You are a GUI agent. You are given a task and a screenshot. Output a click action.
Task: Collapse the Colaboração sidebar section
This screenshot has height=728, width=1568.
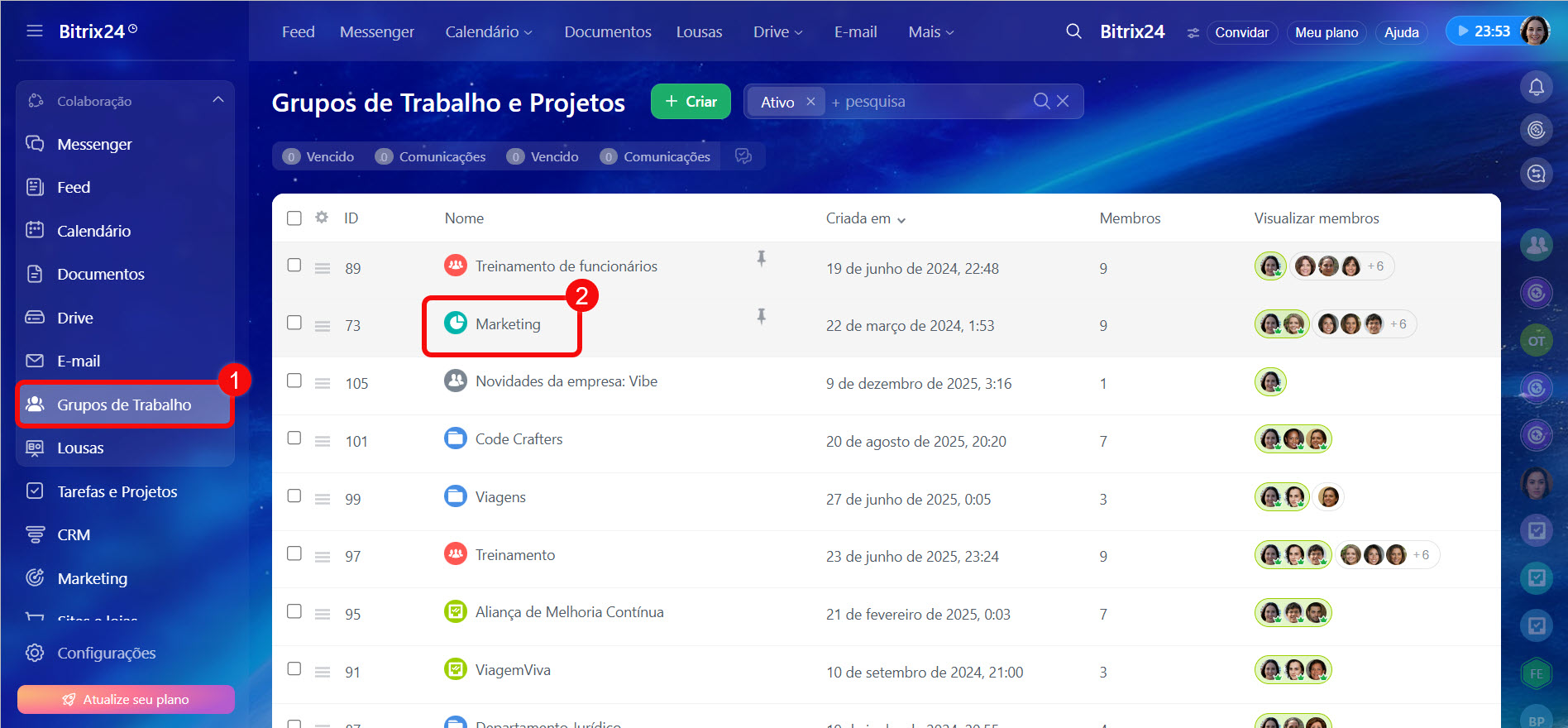218,100
